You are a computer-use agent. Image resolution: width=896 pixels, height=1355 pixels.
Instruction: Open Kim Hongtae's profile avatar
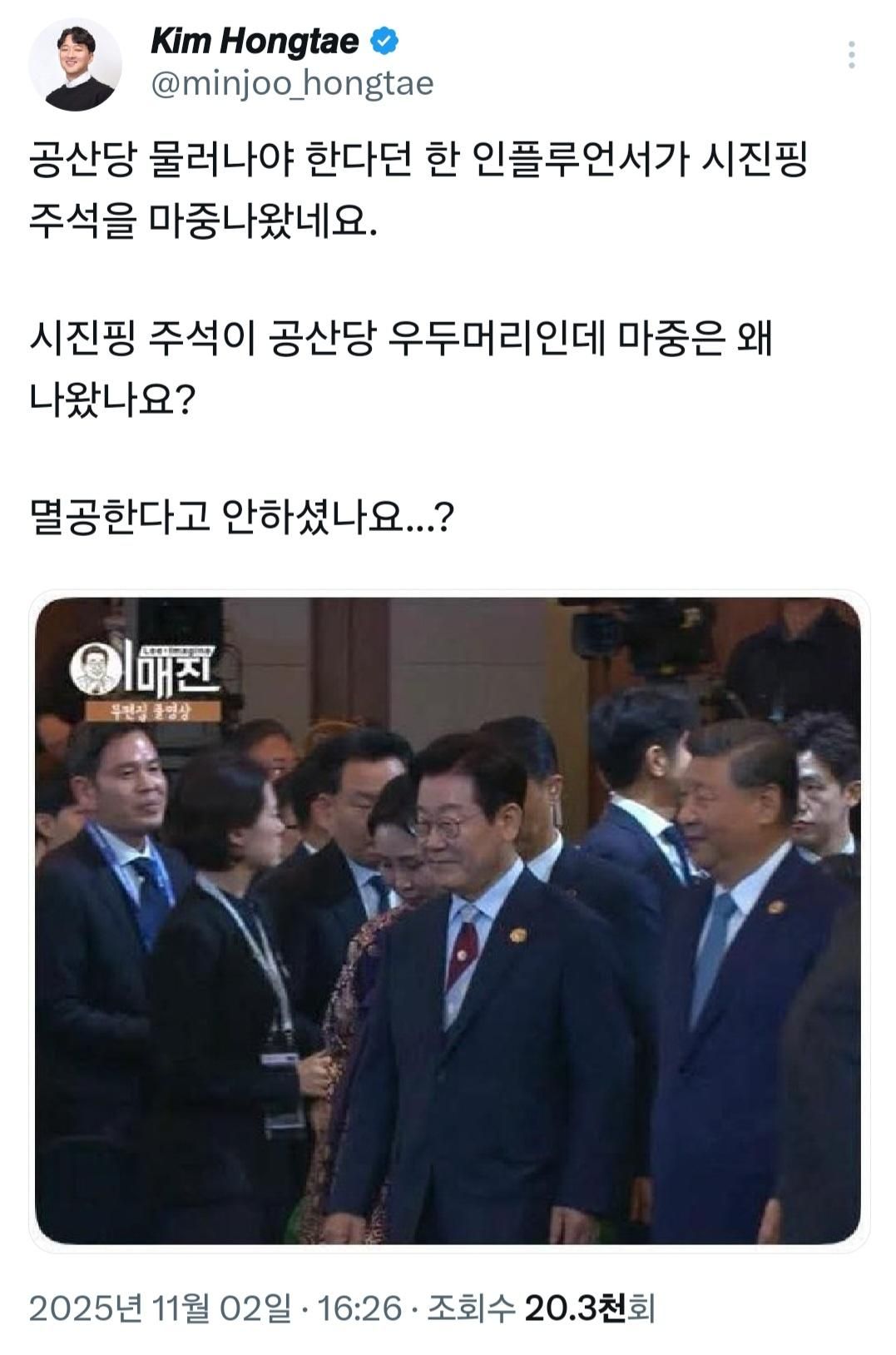pos(76,65)
